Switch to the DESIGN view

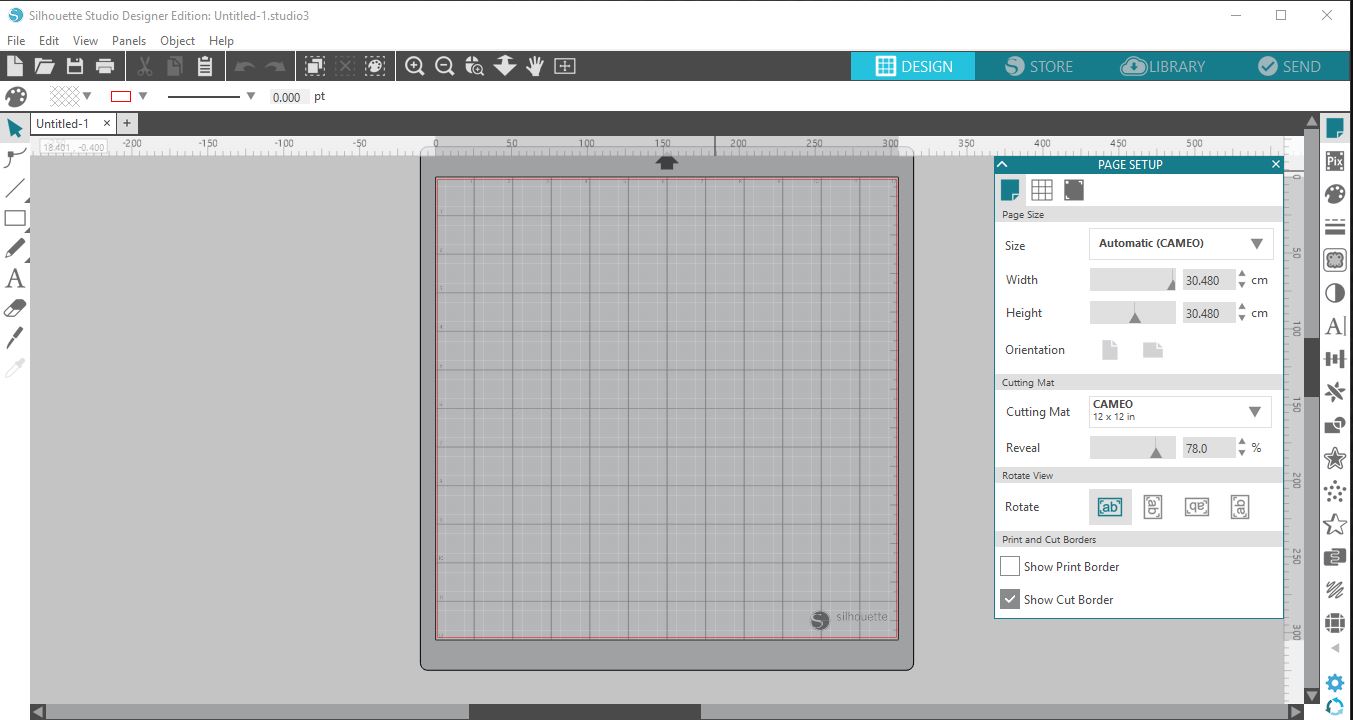[914, 66]
